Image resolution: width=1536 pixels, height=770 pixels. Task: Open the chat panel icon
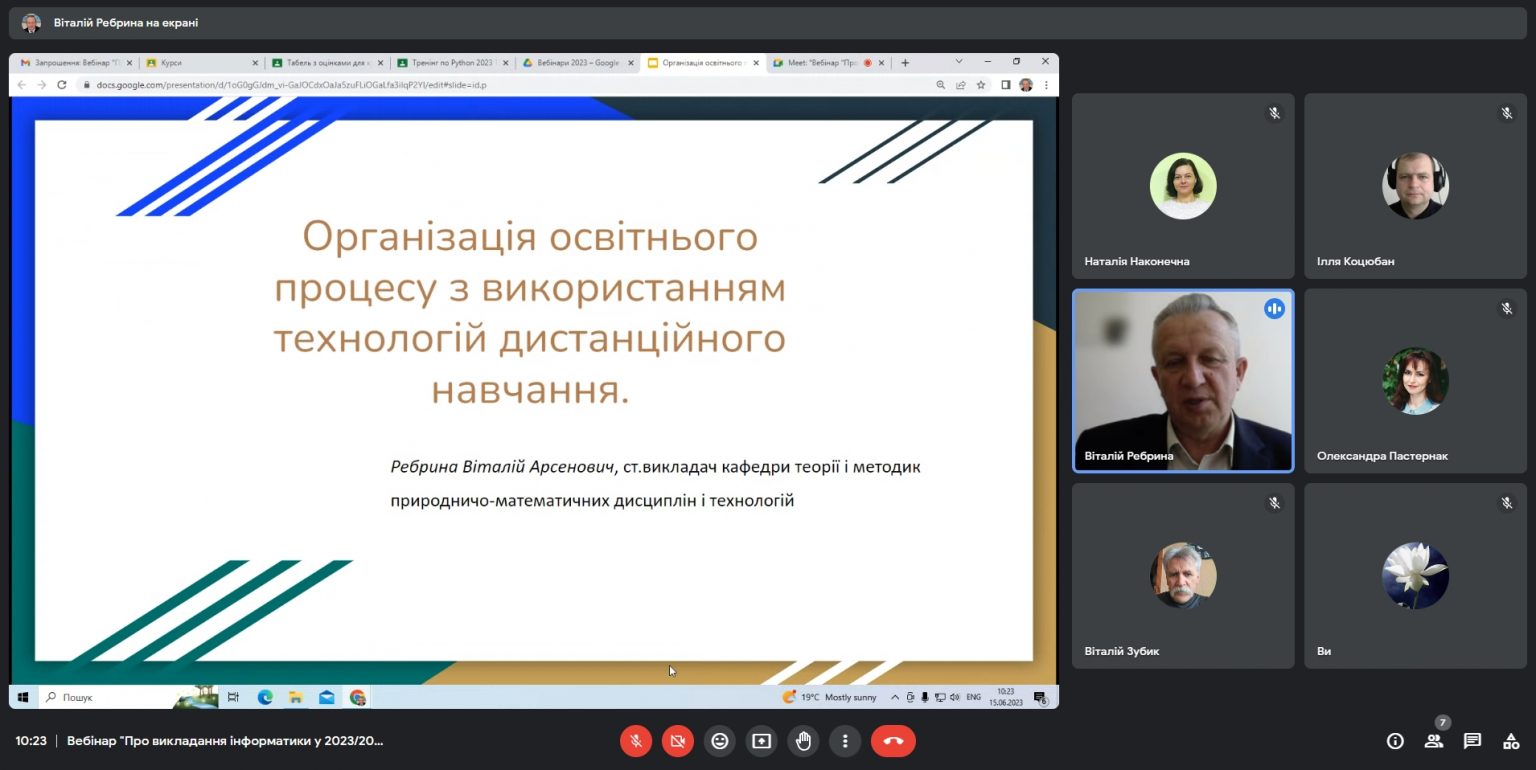[x=1472, y=741]
